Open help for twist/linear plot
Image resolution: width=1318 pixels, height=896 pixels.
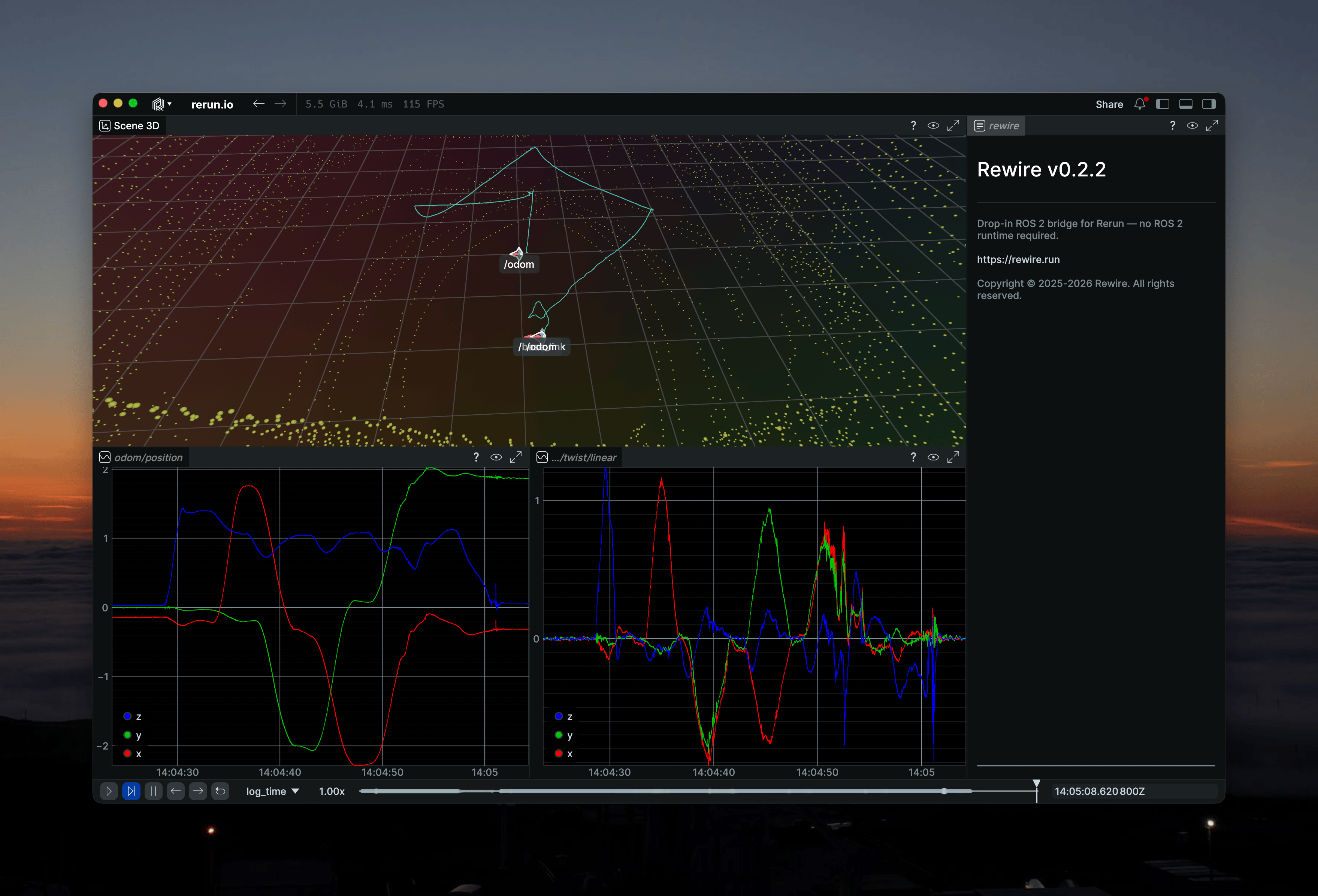913,458
